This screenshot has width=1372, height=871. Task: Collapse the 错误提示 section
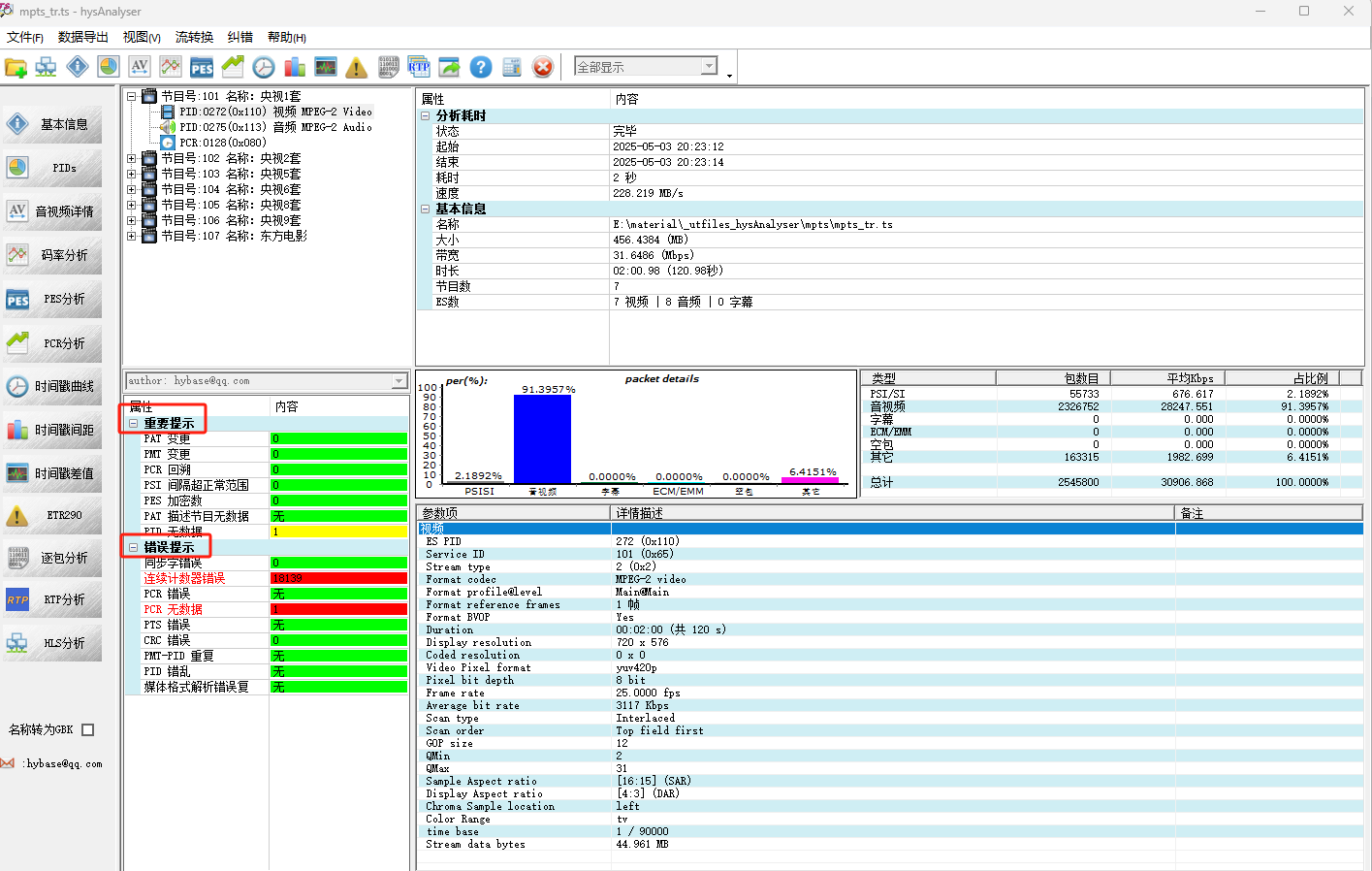pyautogui.click(x=134, y=548)
